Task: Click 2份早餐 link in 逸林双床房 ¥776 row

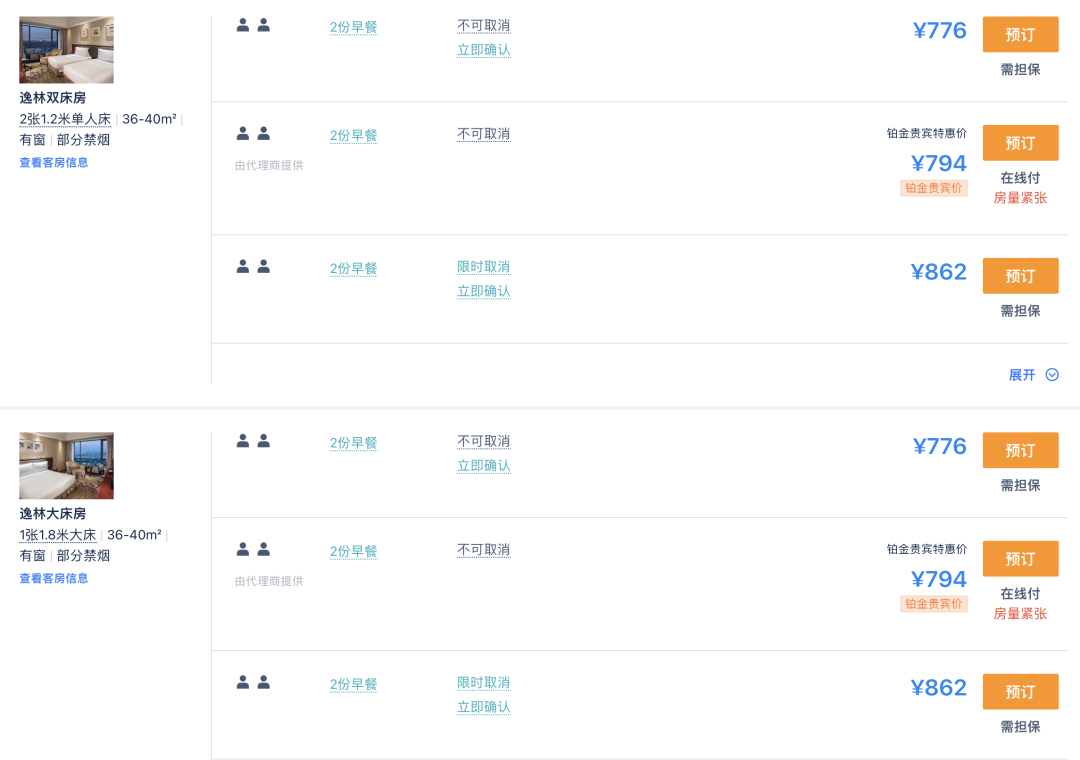Action: (354, 27)
